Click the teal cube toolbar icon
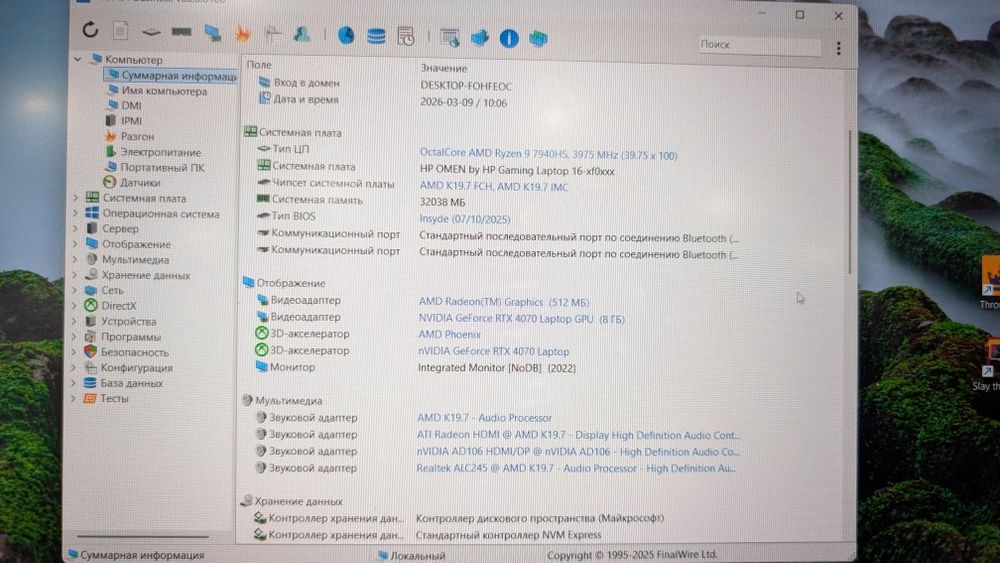 pyautogui.click(x=538, y=39)
